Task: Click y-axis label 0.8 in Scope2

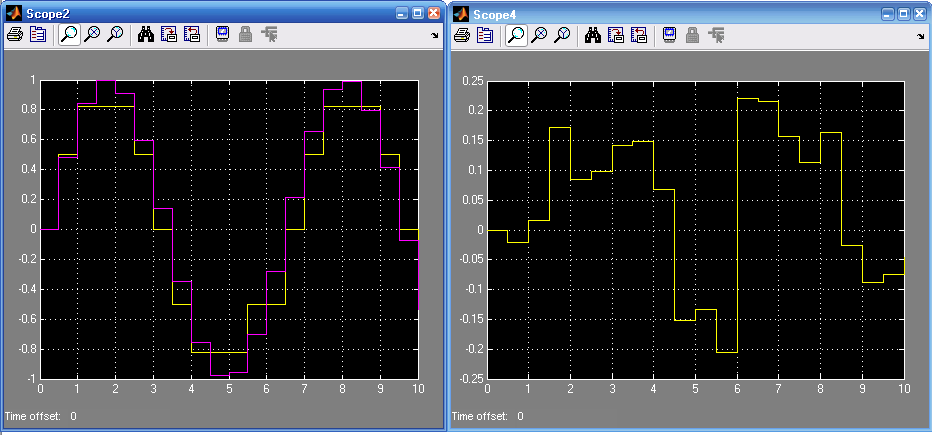Action: [30, 110]
